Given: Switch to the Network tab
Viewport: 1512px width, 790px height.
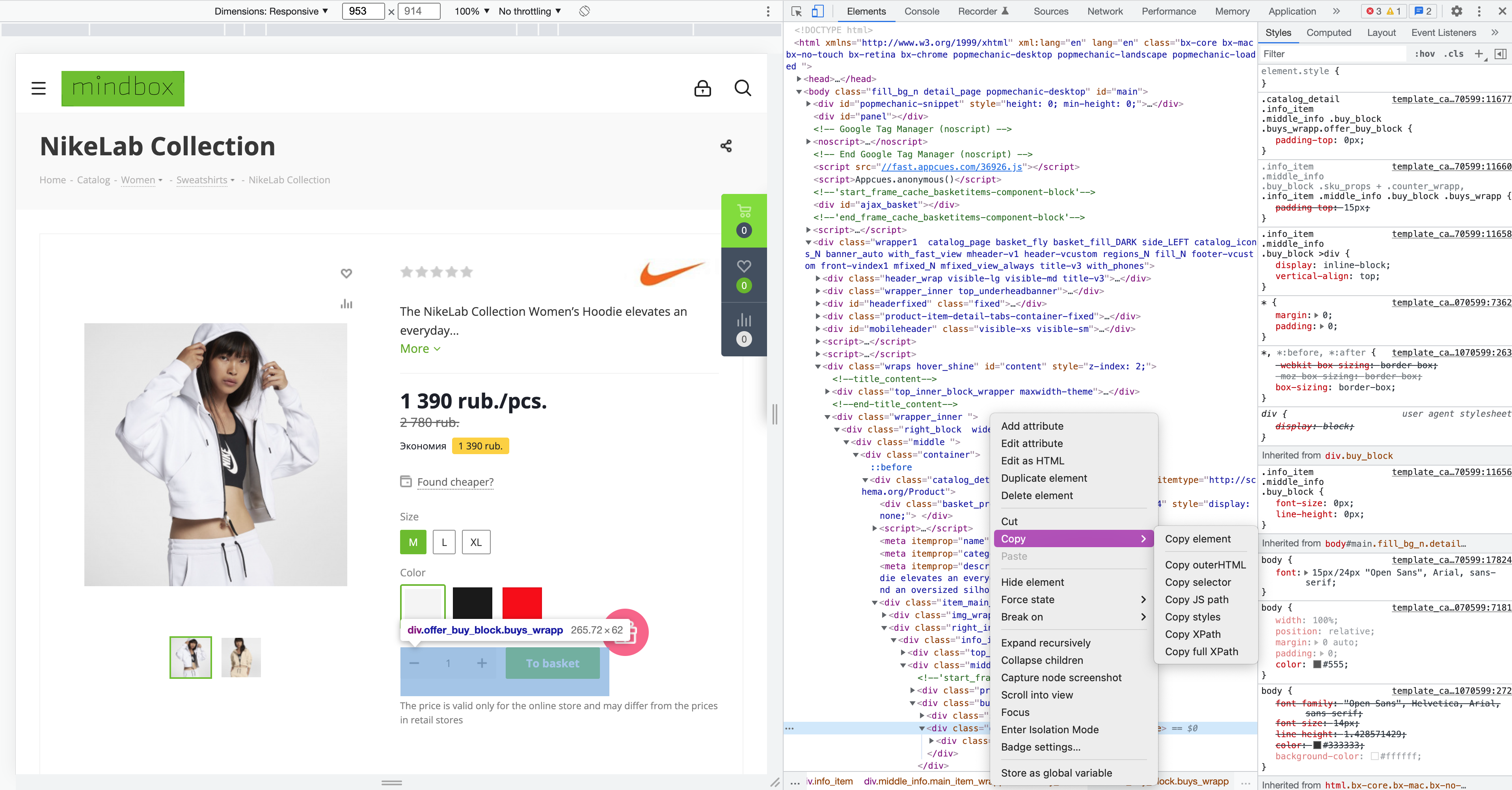Looking at the screenshot, I should [1105, 11].
